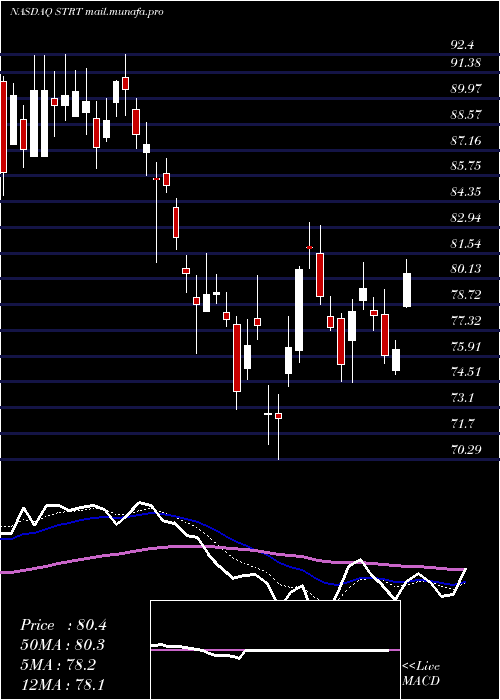
Task: Click the 75.91 price axis label
Action: point(466,346)
